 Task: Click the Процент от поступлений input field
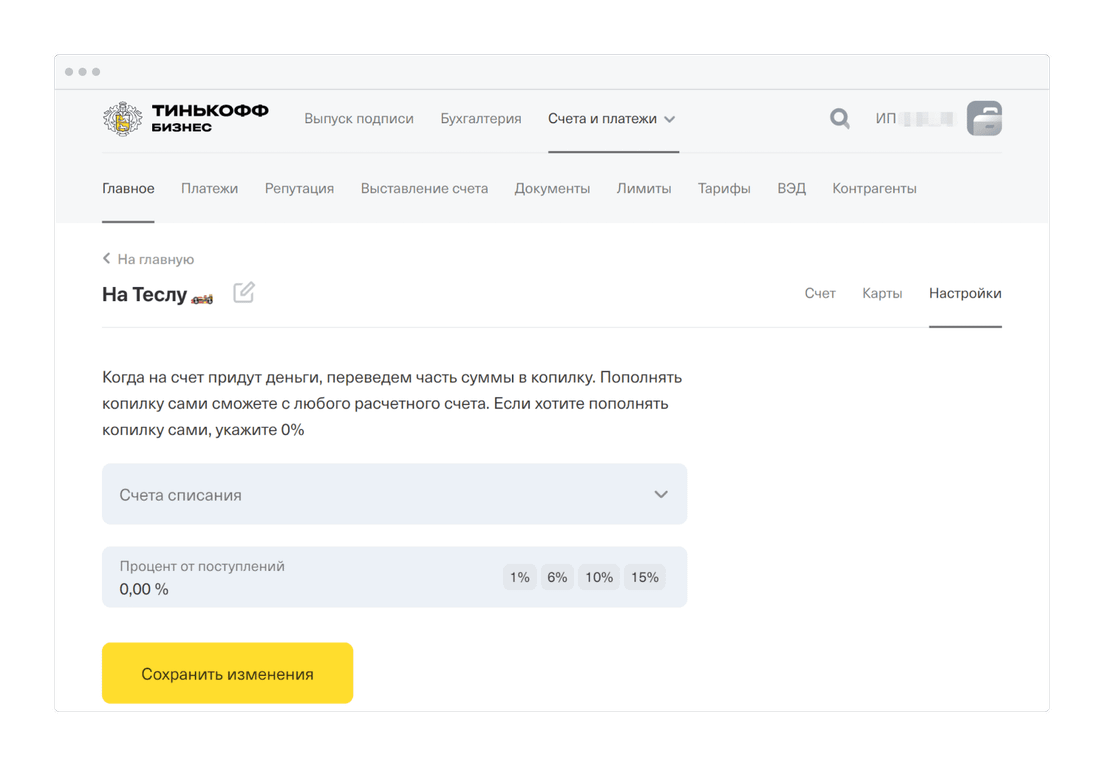click(394, 577)
